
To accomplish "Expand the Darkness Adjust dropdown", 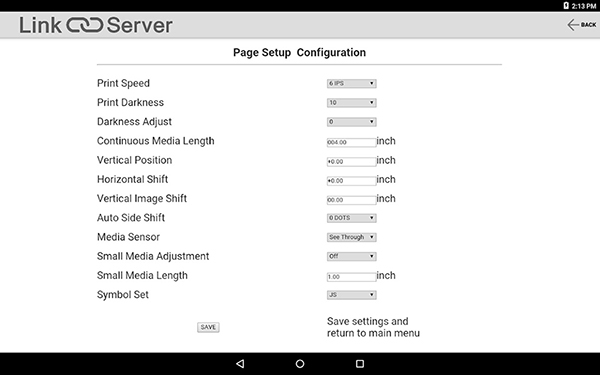I will click(x=351, y=122).
